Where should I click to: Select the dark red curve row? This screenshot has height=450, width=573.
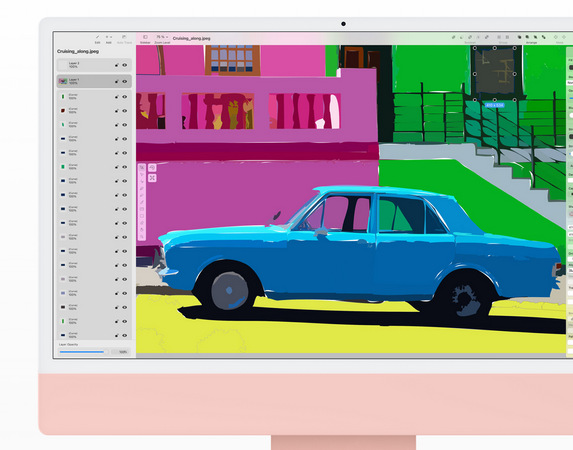94,110
